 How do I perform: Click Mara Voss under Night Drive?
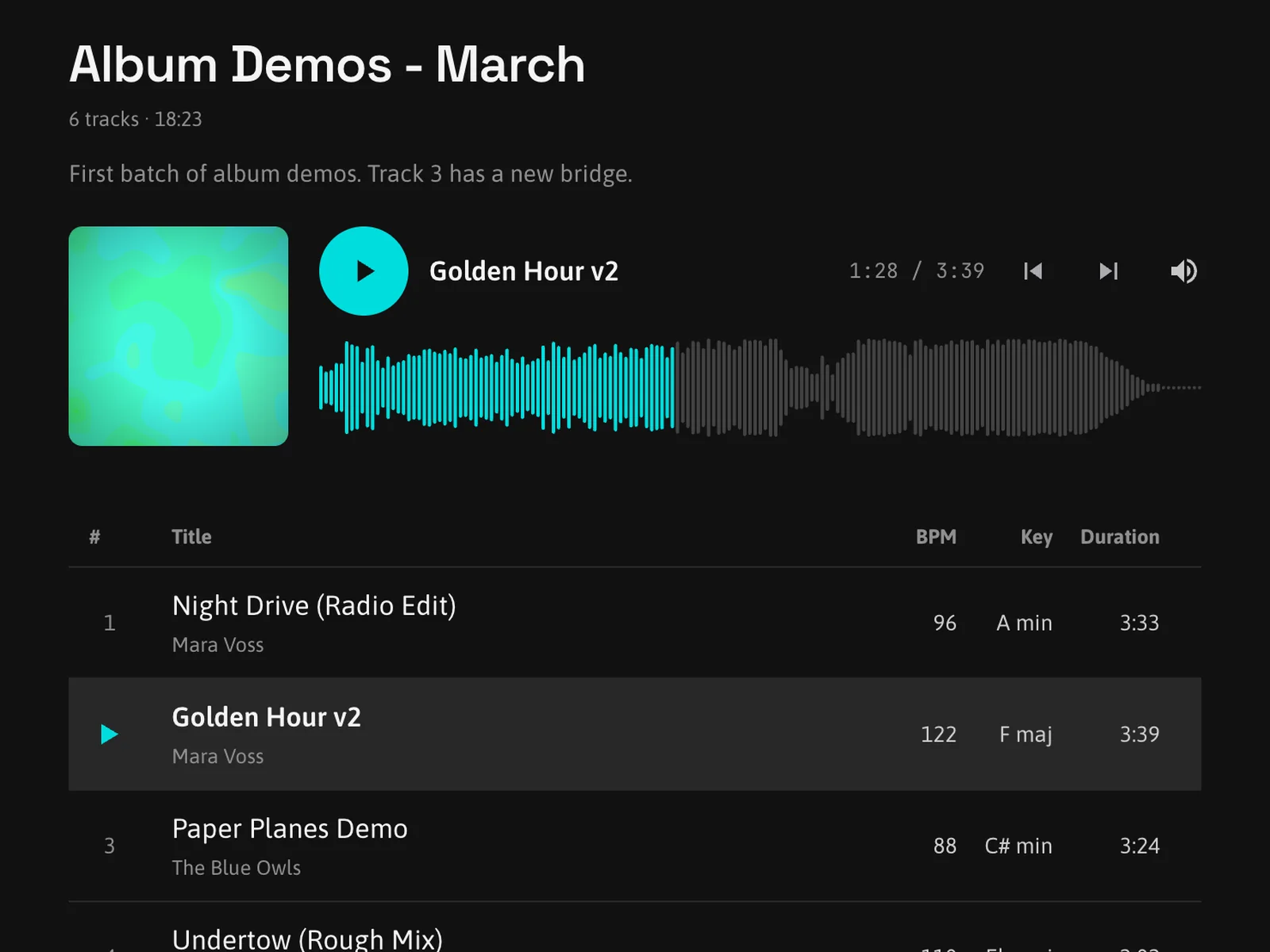coord(217,645)
